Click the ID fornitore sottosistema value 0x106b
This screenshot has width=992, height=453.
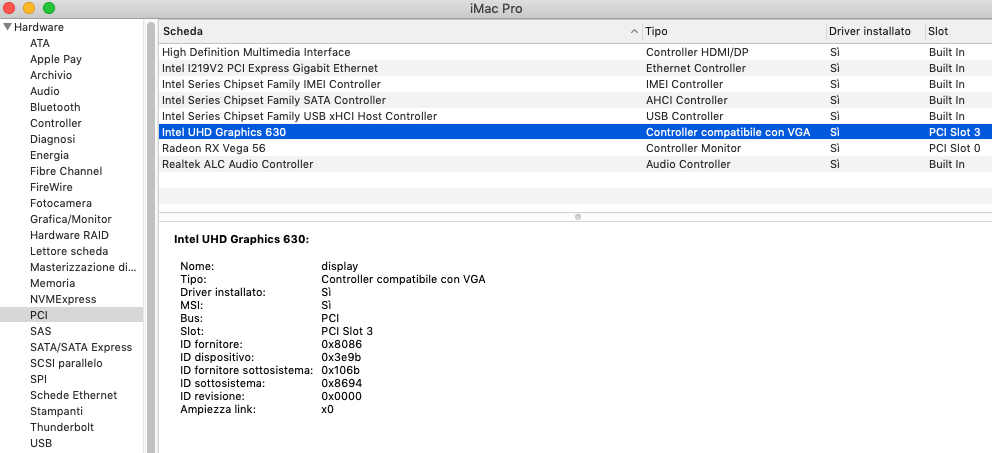[342, 370]
